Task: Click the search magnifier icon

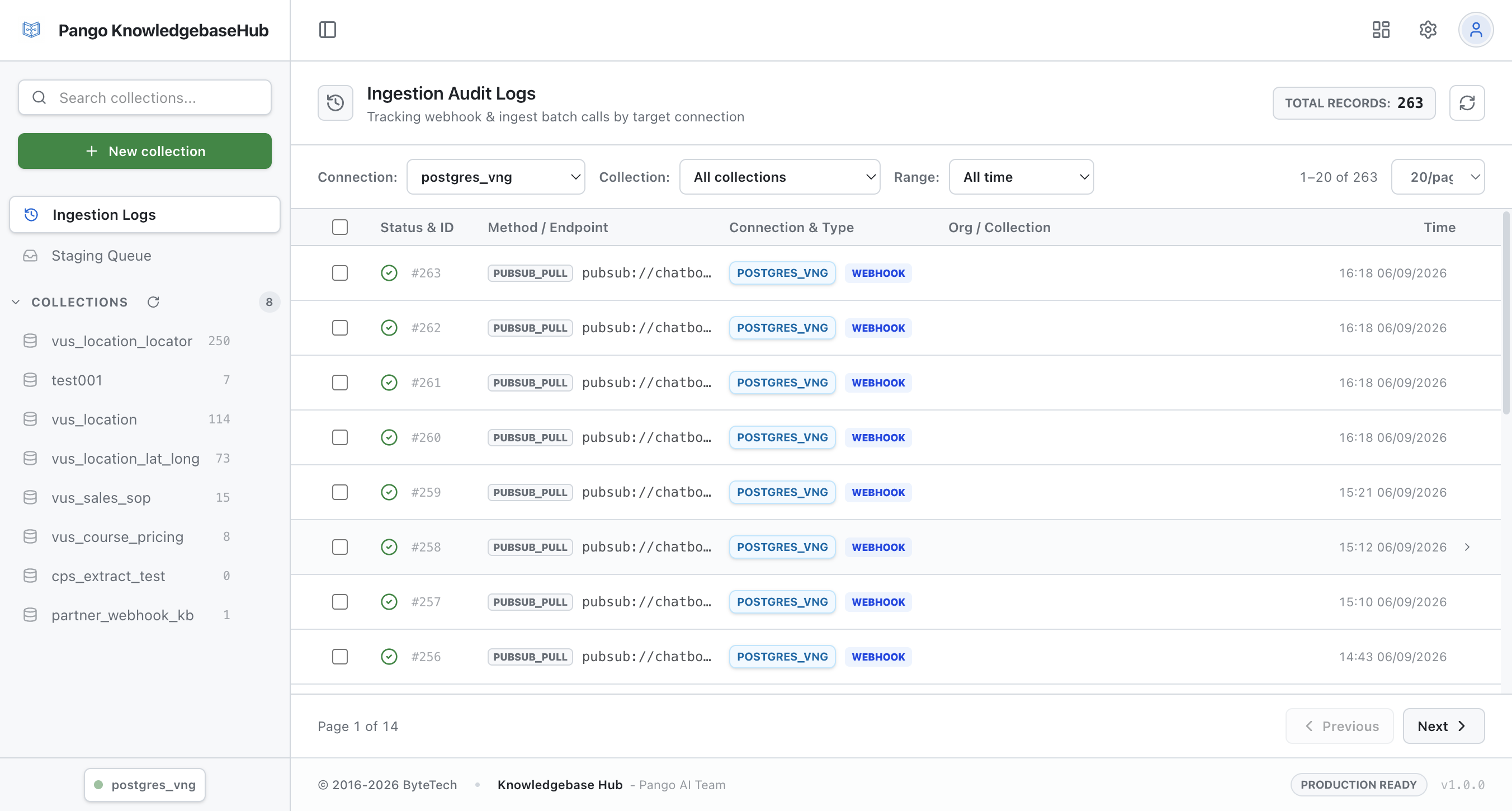Action: point(39,97)
